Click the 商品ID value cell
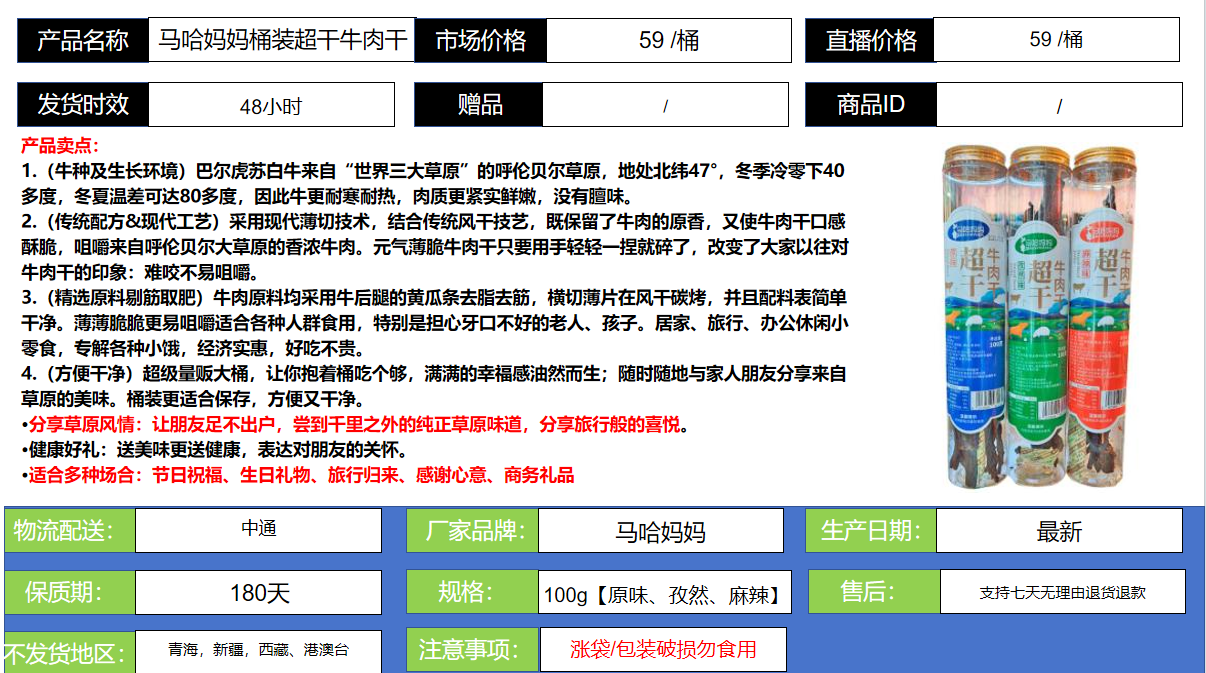This screenshot has height=673, width=1206. [x=1058, y=106]
